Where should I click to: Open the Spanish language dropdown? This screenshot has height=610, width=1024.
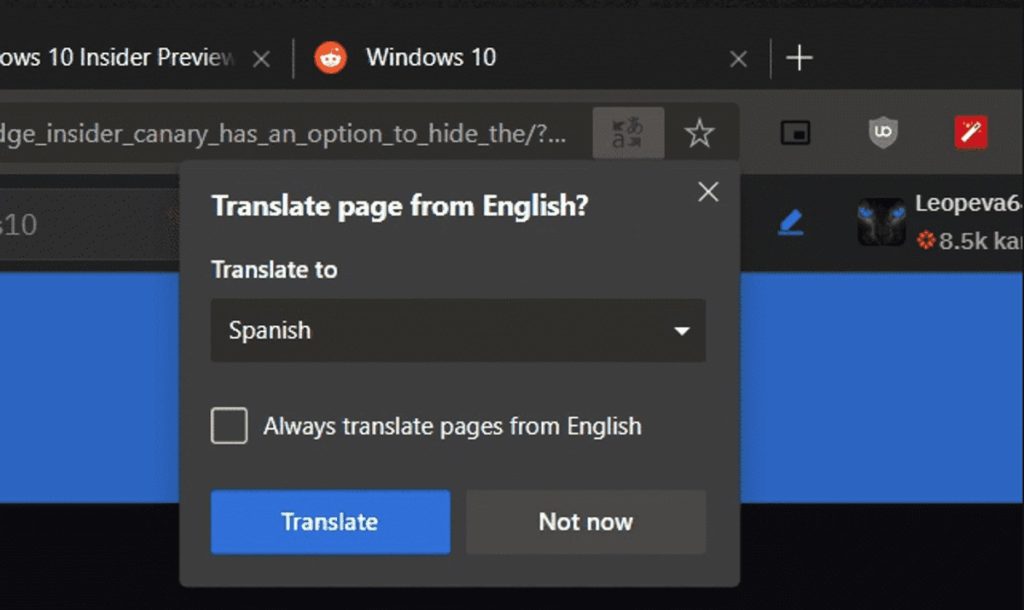tap(458, 331)
